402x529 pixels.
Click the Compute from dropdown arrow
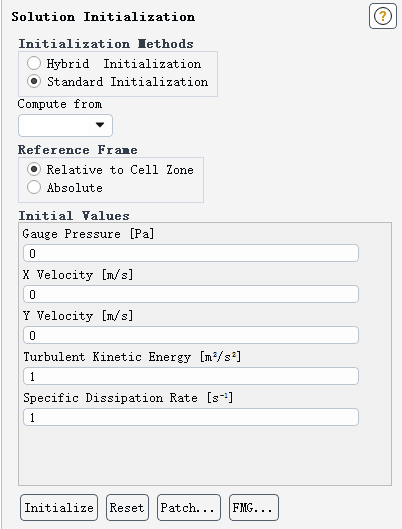click(99, 125)
